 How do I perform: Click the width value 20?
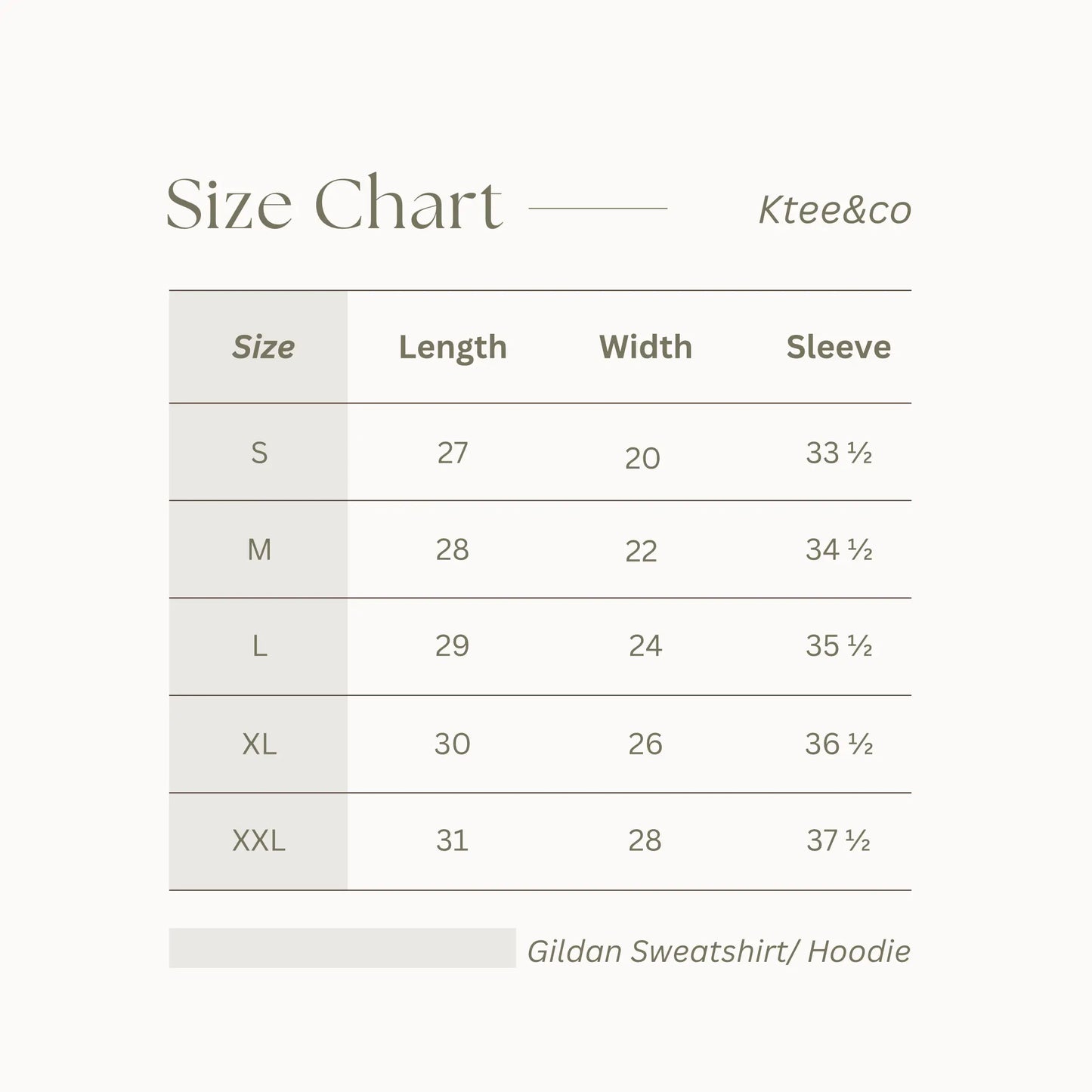642,458
